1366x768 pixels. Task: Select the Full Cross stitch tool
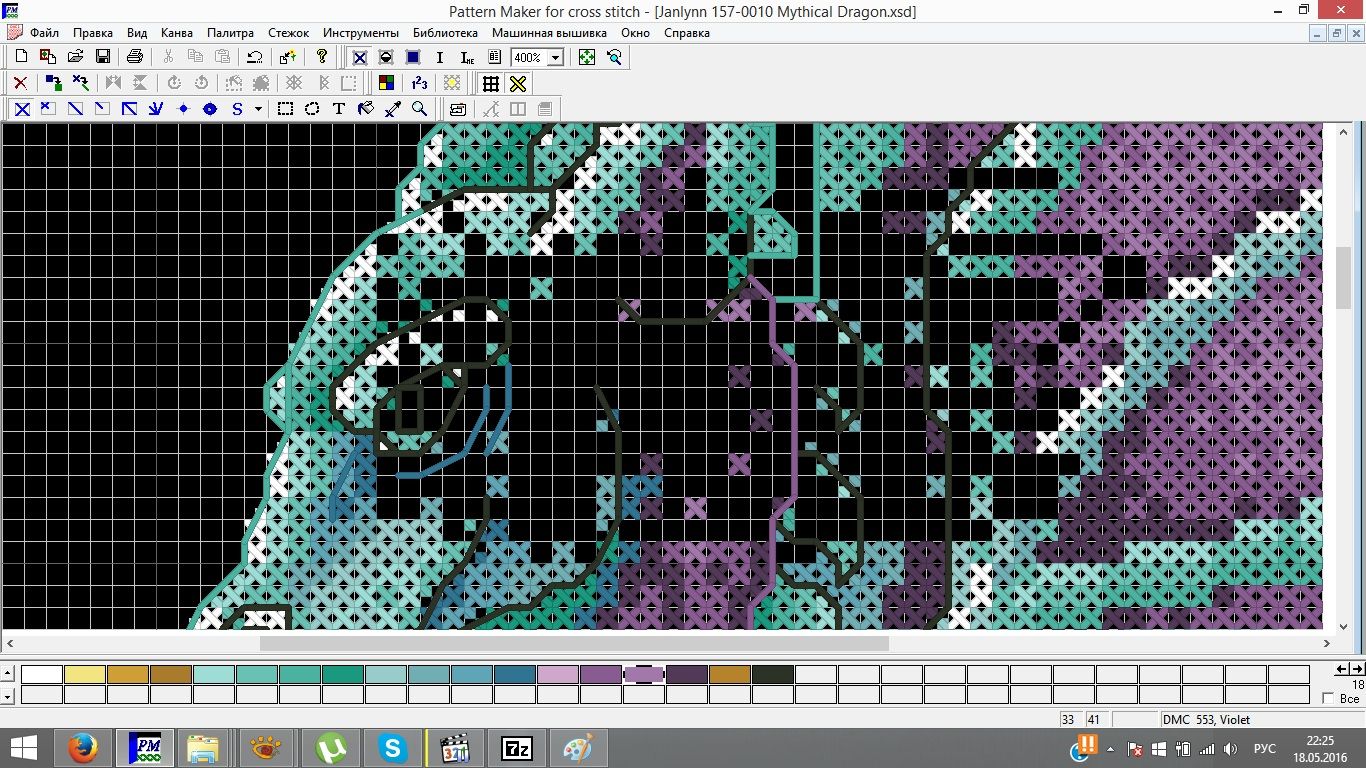[22, 109]
